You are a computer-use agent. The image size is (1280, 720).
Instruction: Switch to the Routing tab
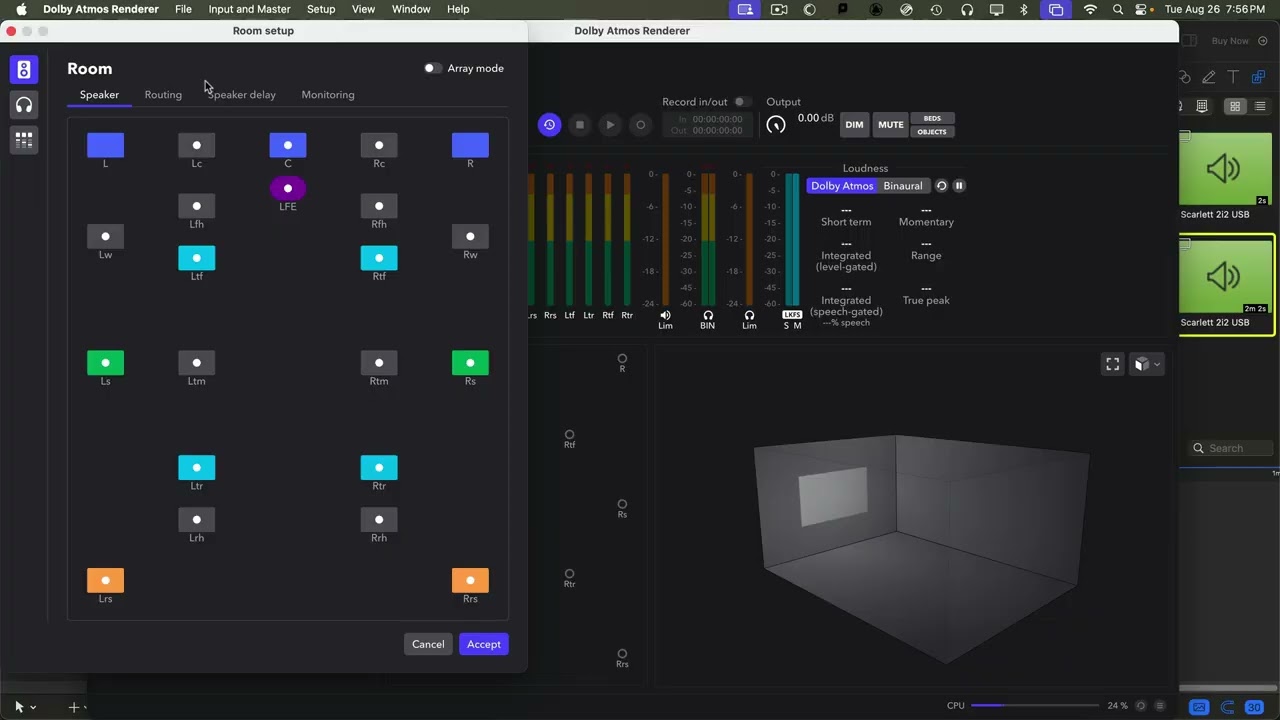[163, 95]
